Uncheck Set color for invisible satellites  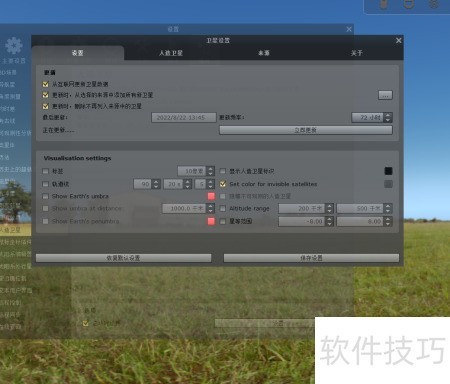[223, 184]
